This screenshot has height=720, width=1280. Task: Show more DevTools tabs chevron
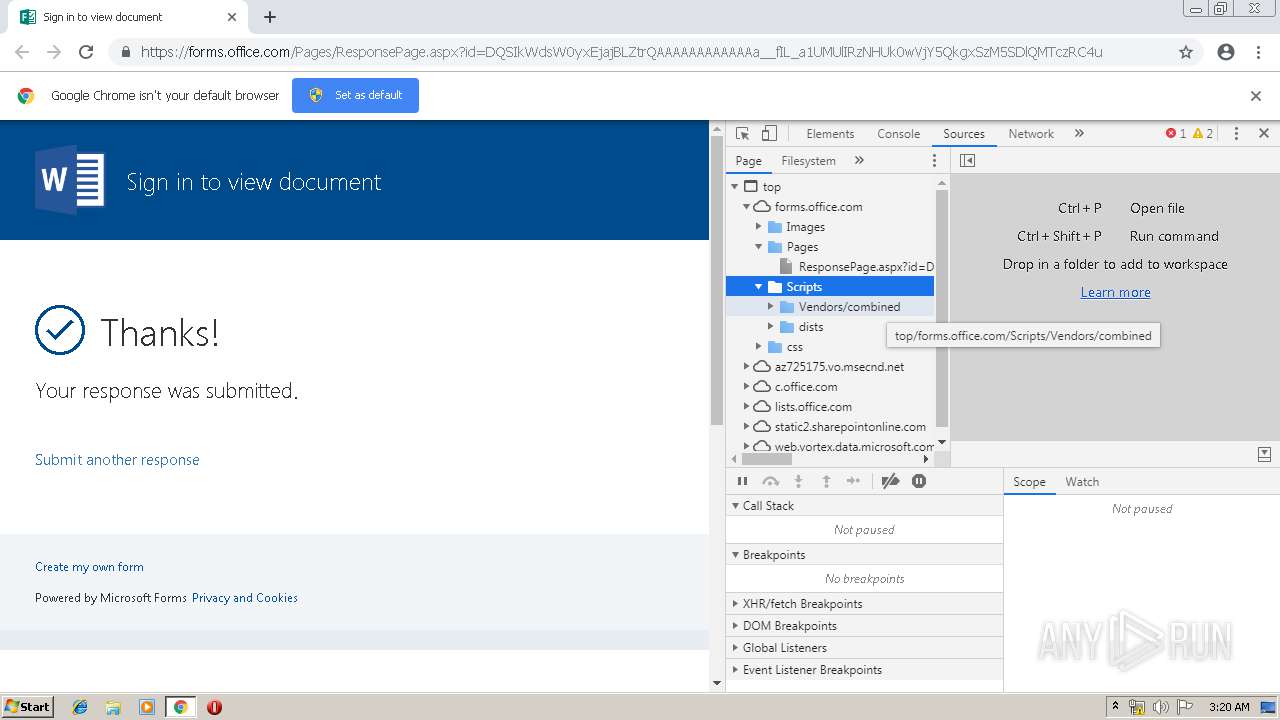tap(1079, 133)
